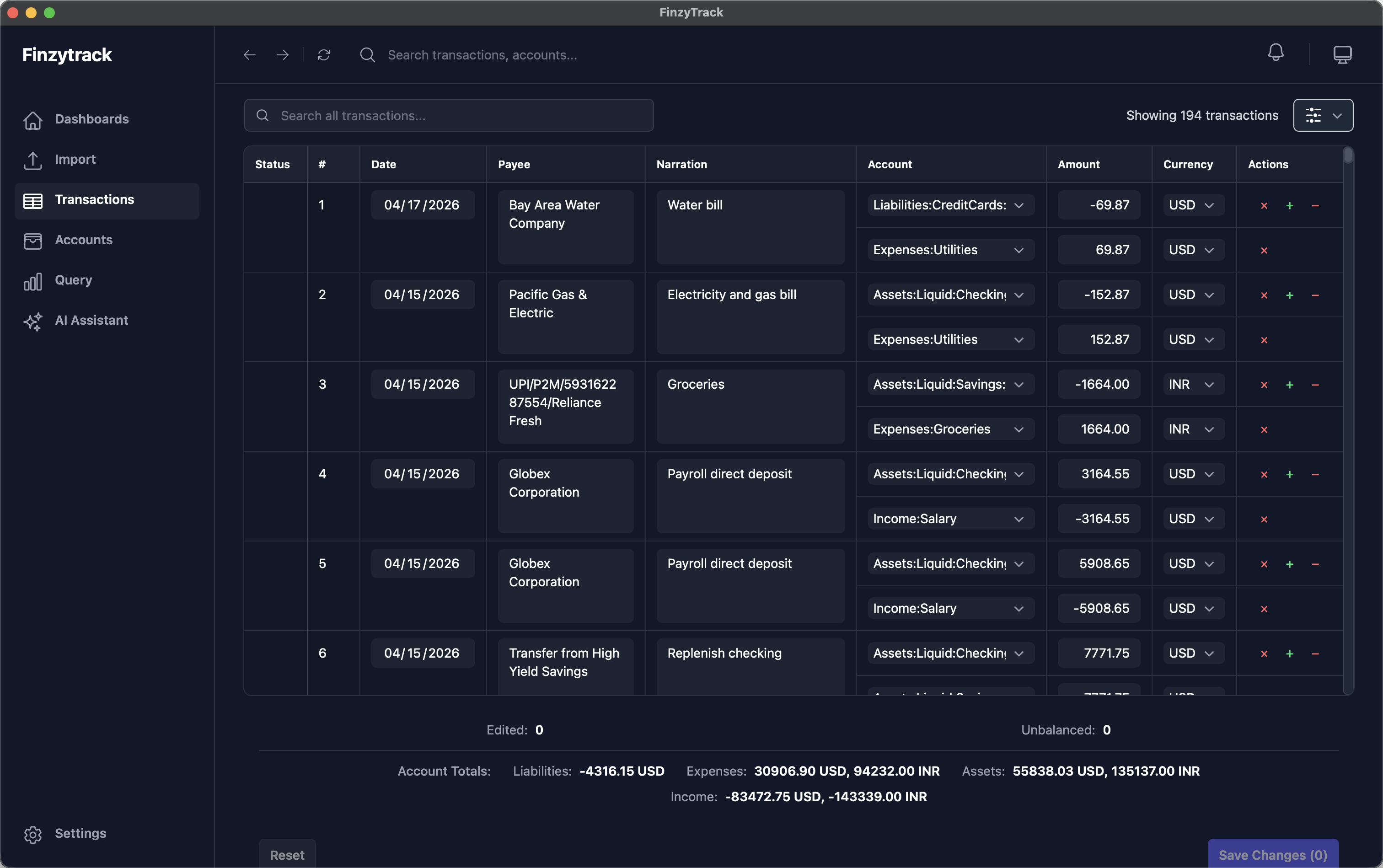Click the global search transactions, accounts field
1383x868 pixels.
(x=482, y=55)
